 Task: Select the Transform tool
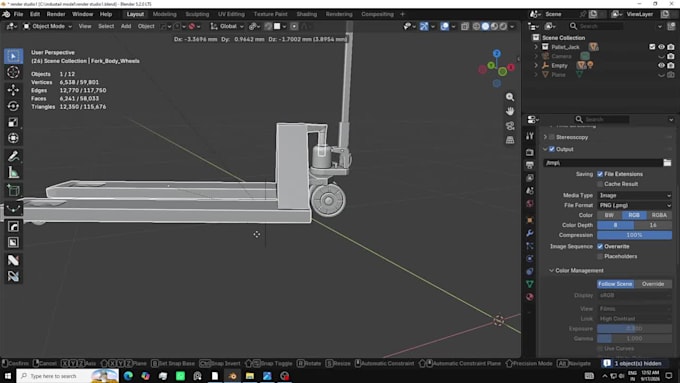pos(13,138)
